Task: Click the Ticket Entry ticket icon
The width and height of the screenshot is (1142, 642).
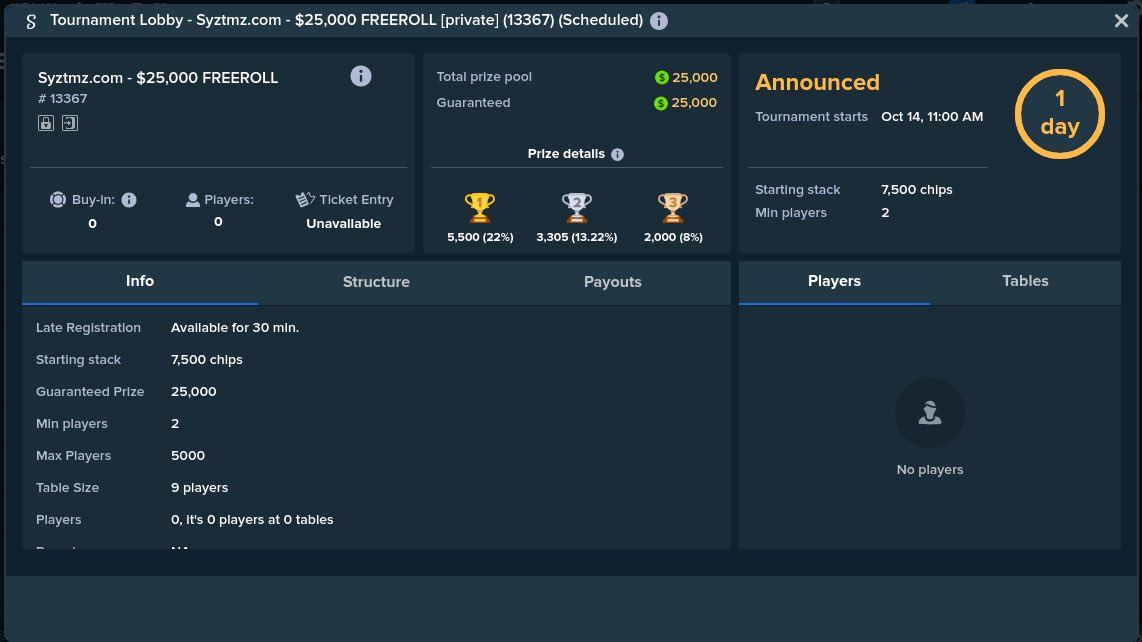Action: point(304,199)
